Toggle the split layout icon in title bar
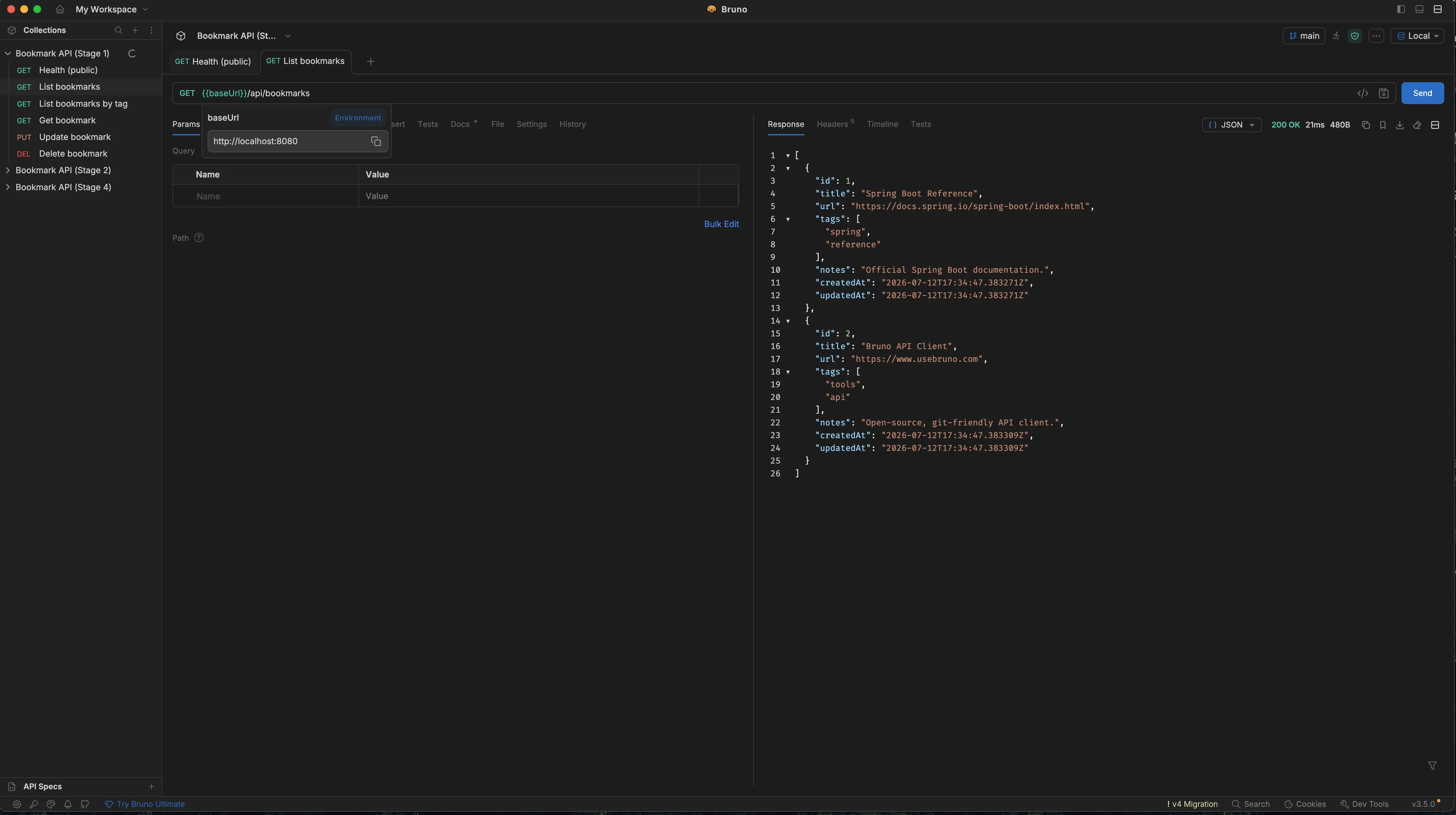 click(1437, 9)
